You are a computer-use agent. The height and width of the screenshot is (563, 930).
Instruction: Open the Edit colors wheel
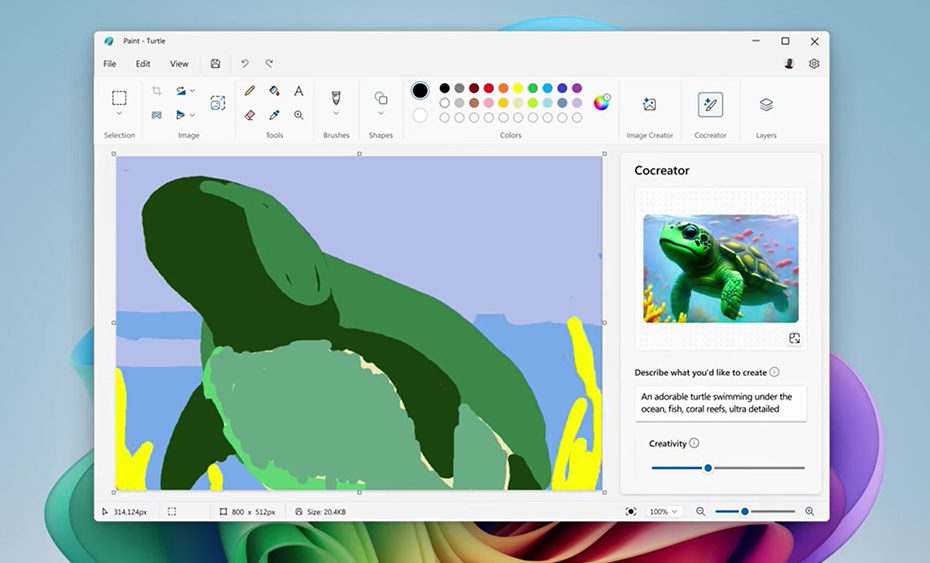click(601, 102)
